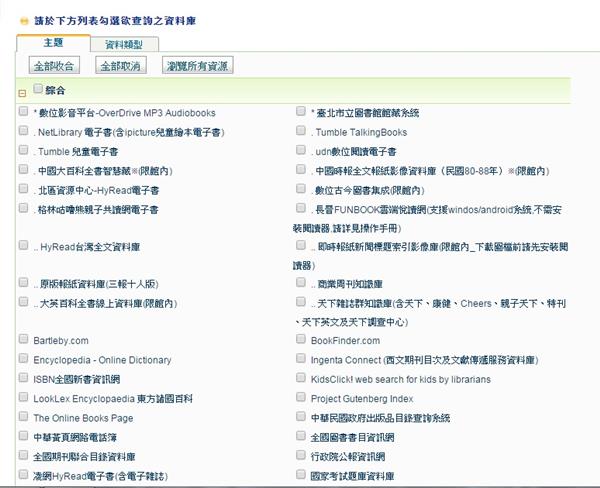The height and width of the screenshot is (488, 600).
Task: Select the 主題 tab
Action: pyautogui.click(x=54, y=43)
